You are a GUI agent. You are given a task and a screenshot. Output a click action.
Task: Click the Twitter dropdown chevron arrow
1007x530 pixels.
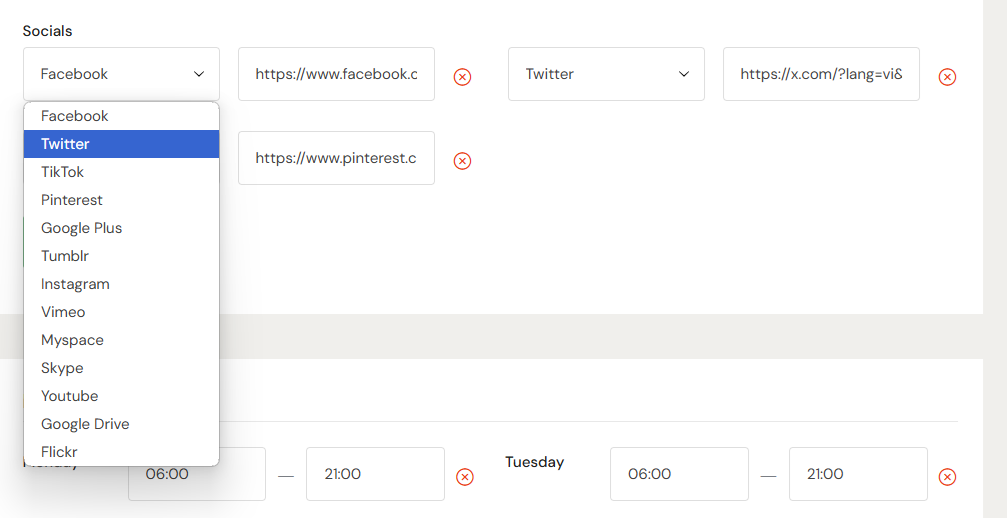[x=684, y=74]
